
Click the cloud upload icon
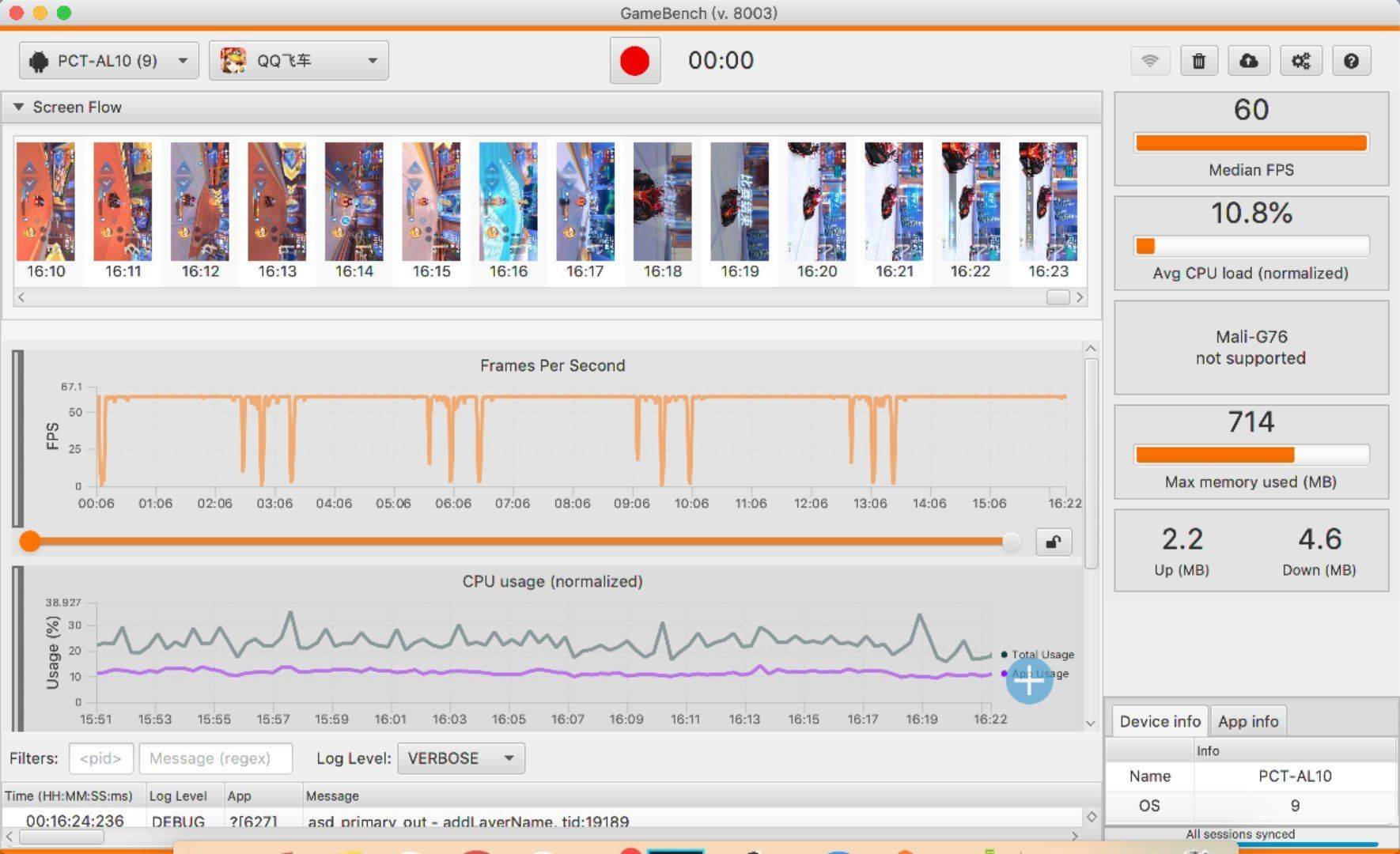click(1249, 61)
